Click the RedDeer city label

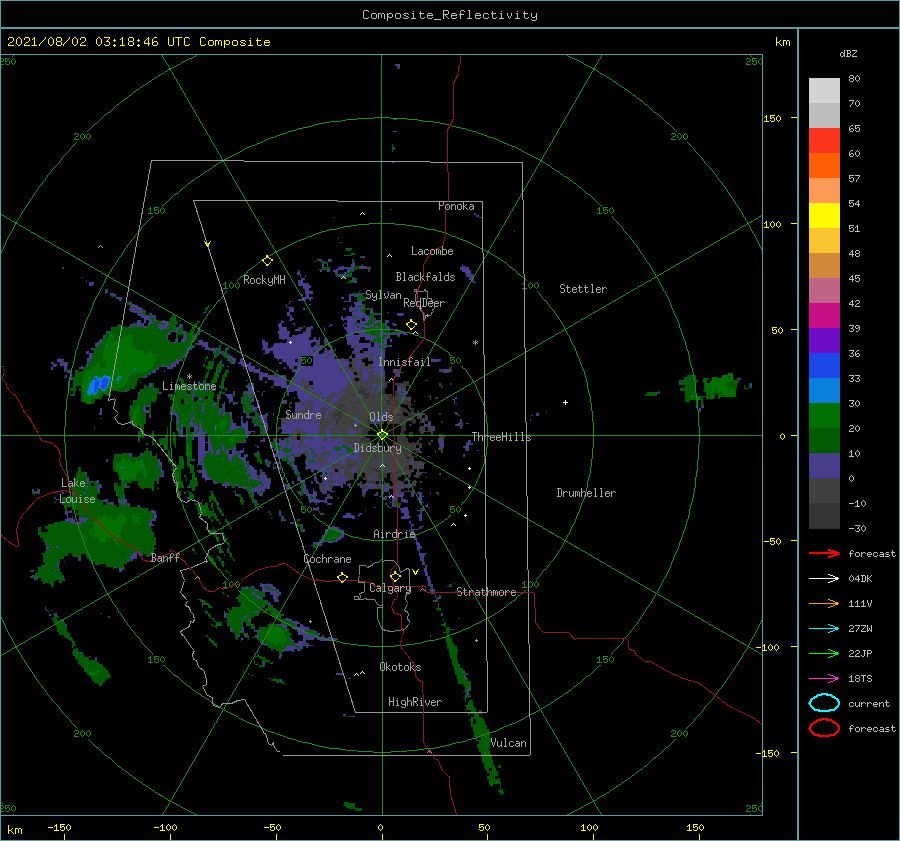point(424,303)
